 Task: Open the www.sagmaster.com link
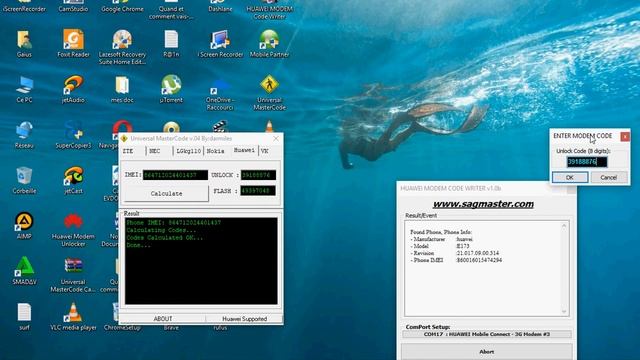483,204
